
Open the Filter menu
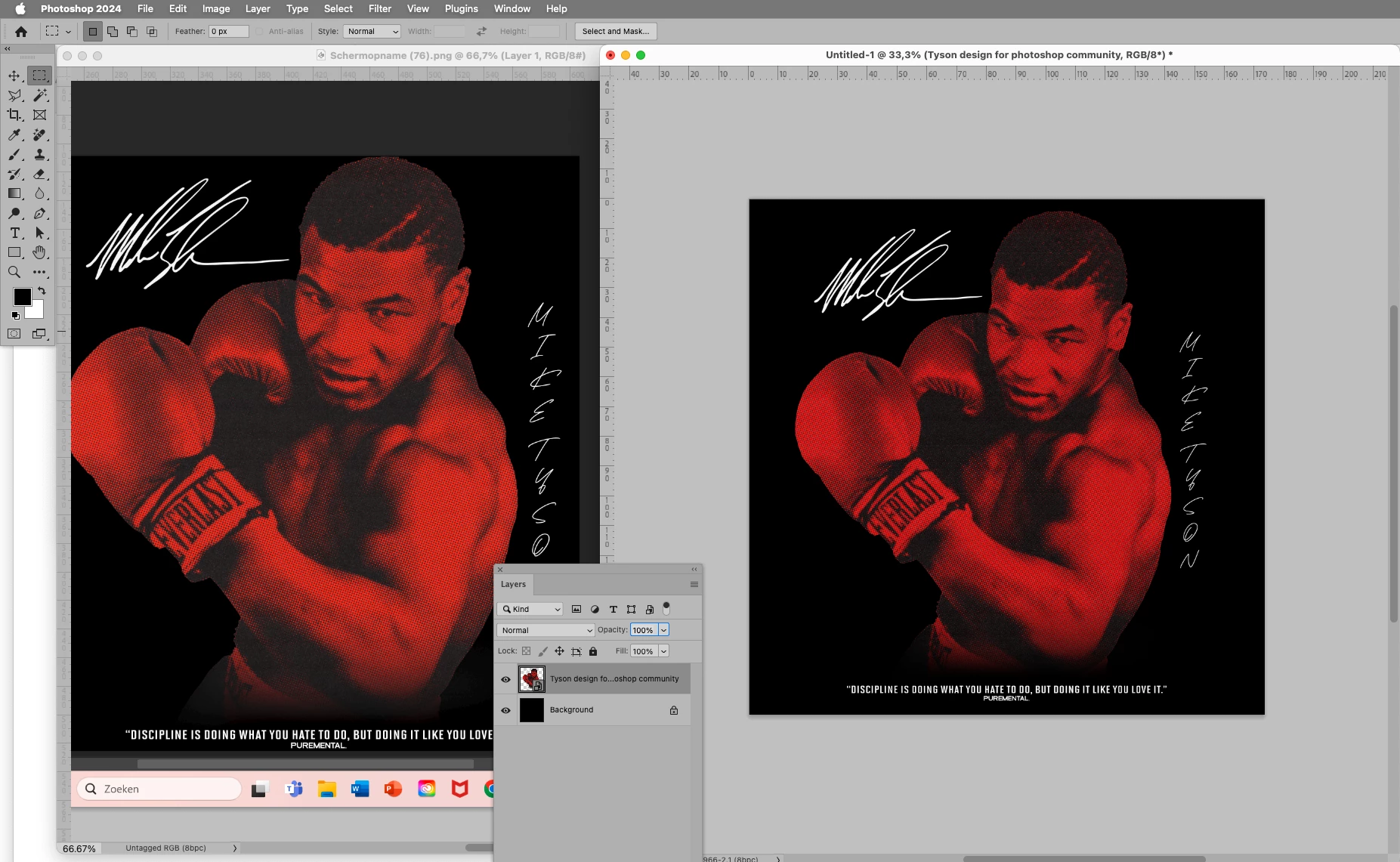(379, 8)
